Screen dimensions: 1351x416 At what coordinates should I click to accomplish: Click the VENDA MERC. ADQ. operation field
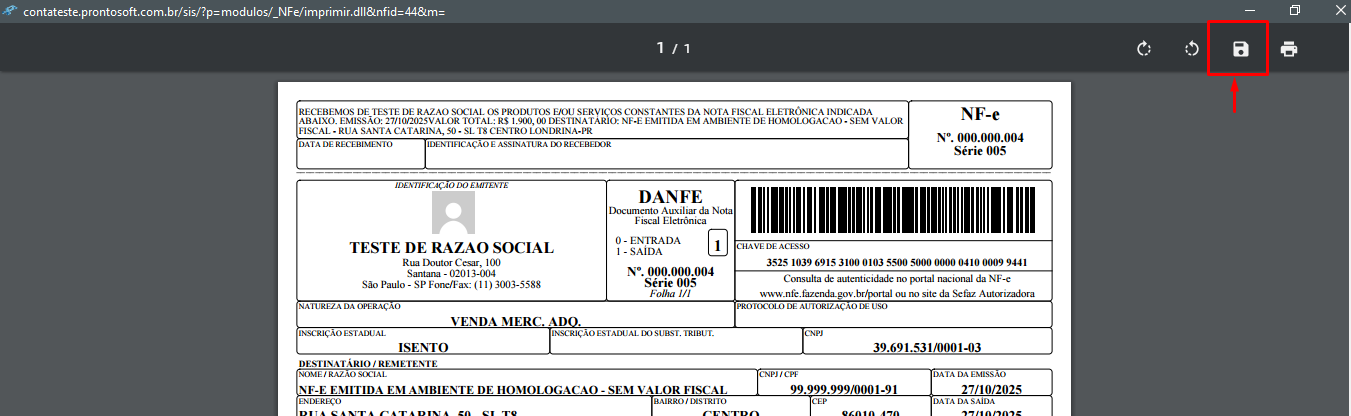point(516,321)
